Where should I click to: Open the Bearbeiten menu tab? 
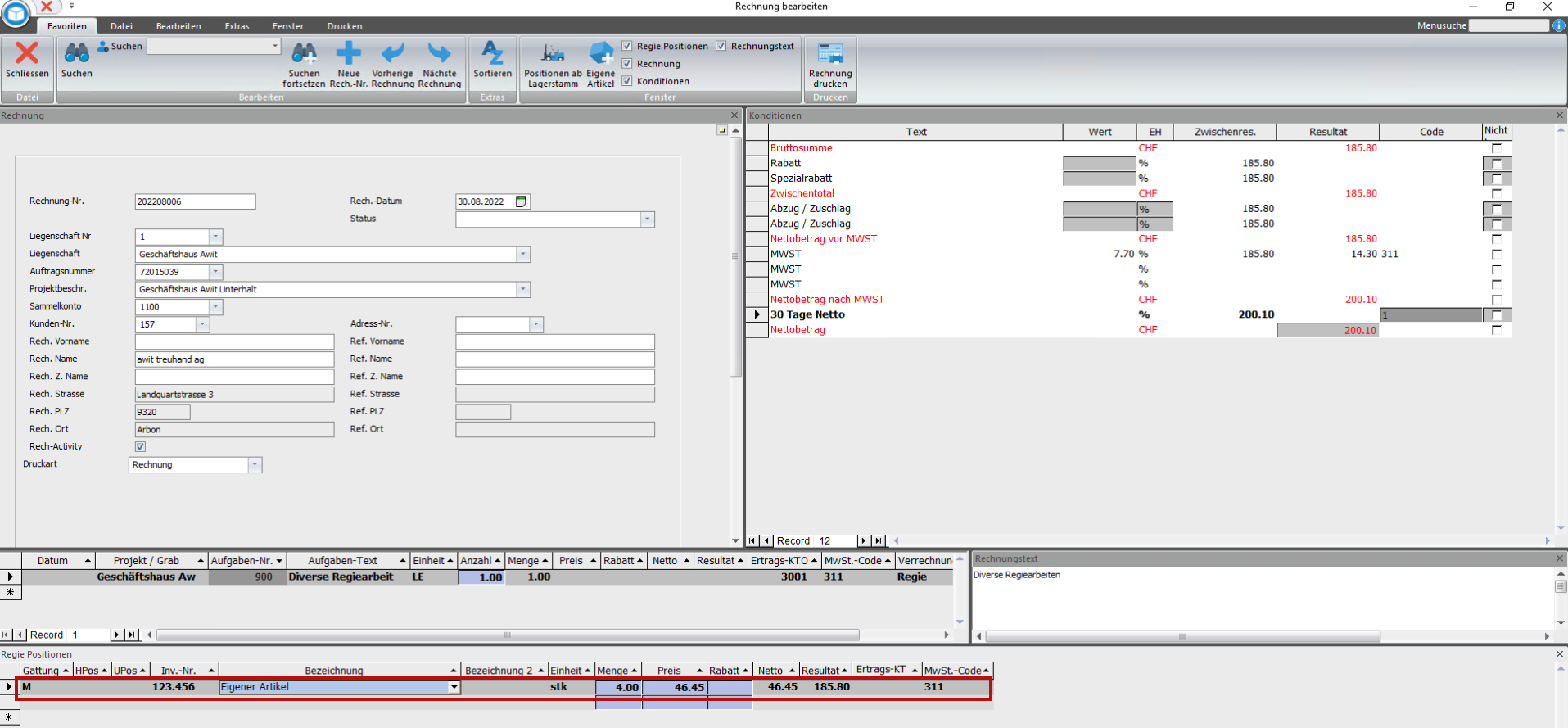(x=178, y=26)
